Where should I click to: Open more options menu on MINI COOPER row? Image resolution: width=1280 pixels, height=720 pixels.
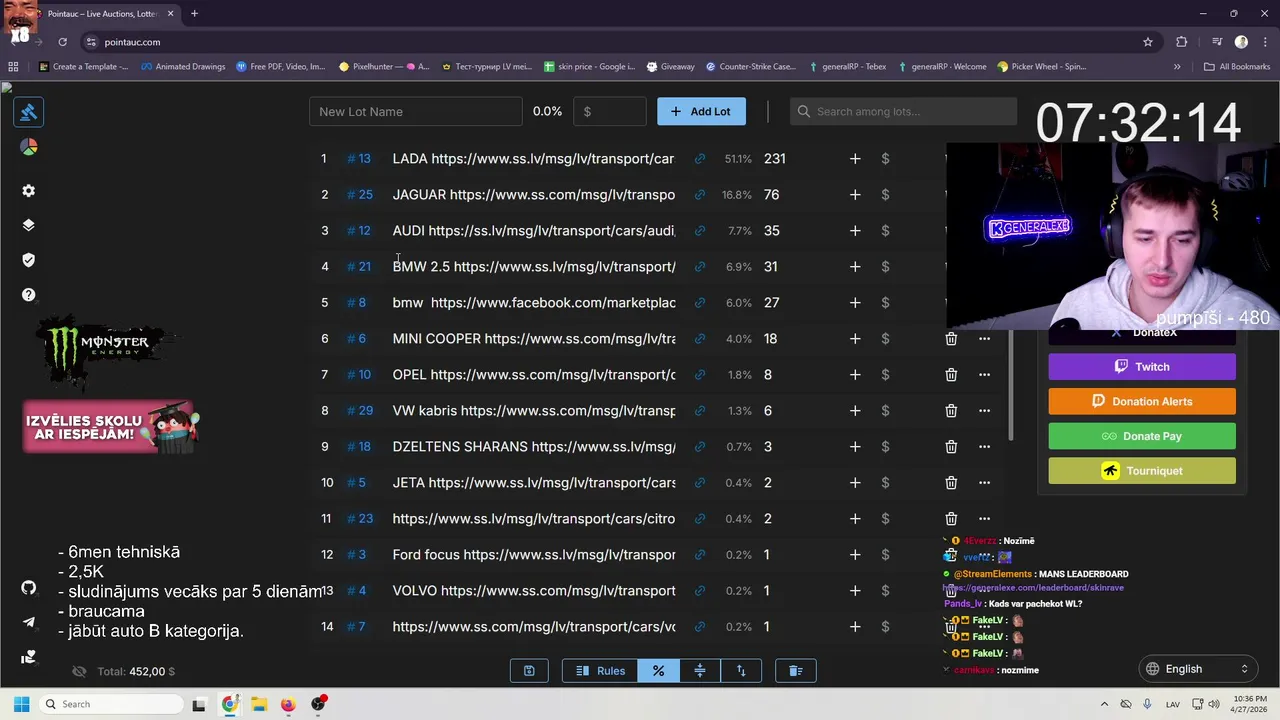point(984,339)
